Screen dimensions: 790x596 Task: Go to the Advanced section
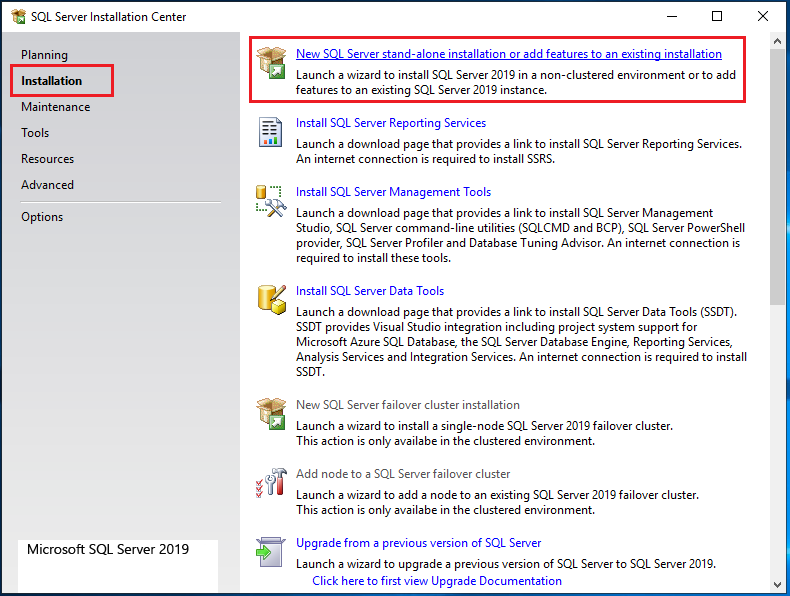coord(47,185)
